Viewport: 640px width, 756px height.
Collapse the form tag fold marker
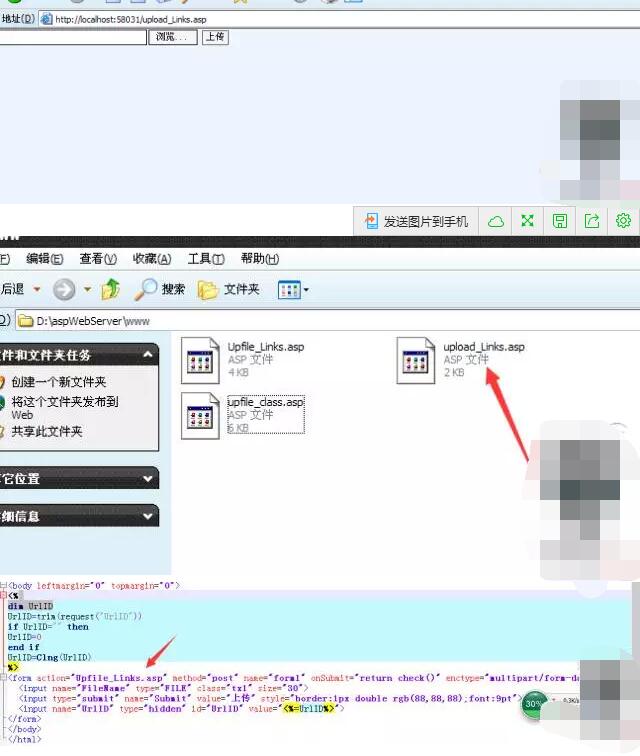(3, 677)
